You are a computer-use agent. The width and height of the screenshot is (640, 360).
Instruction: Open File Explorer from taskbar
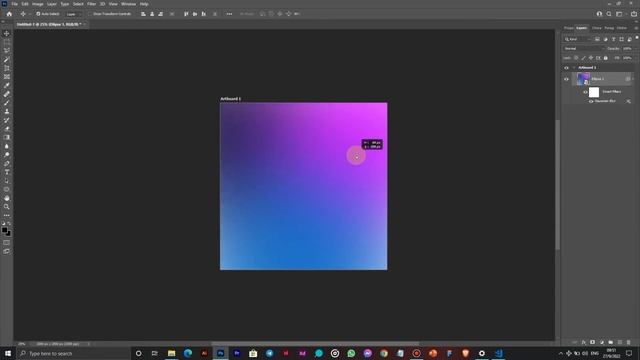click(x=171, y=353)
